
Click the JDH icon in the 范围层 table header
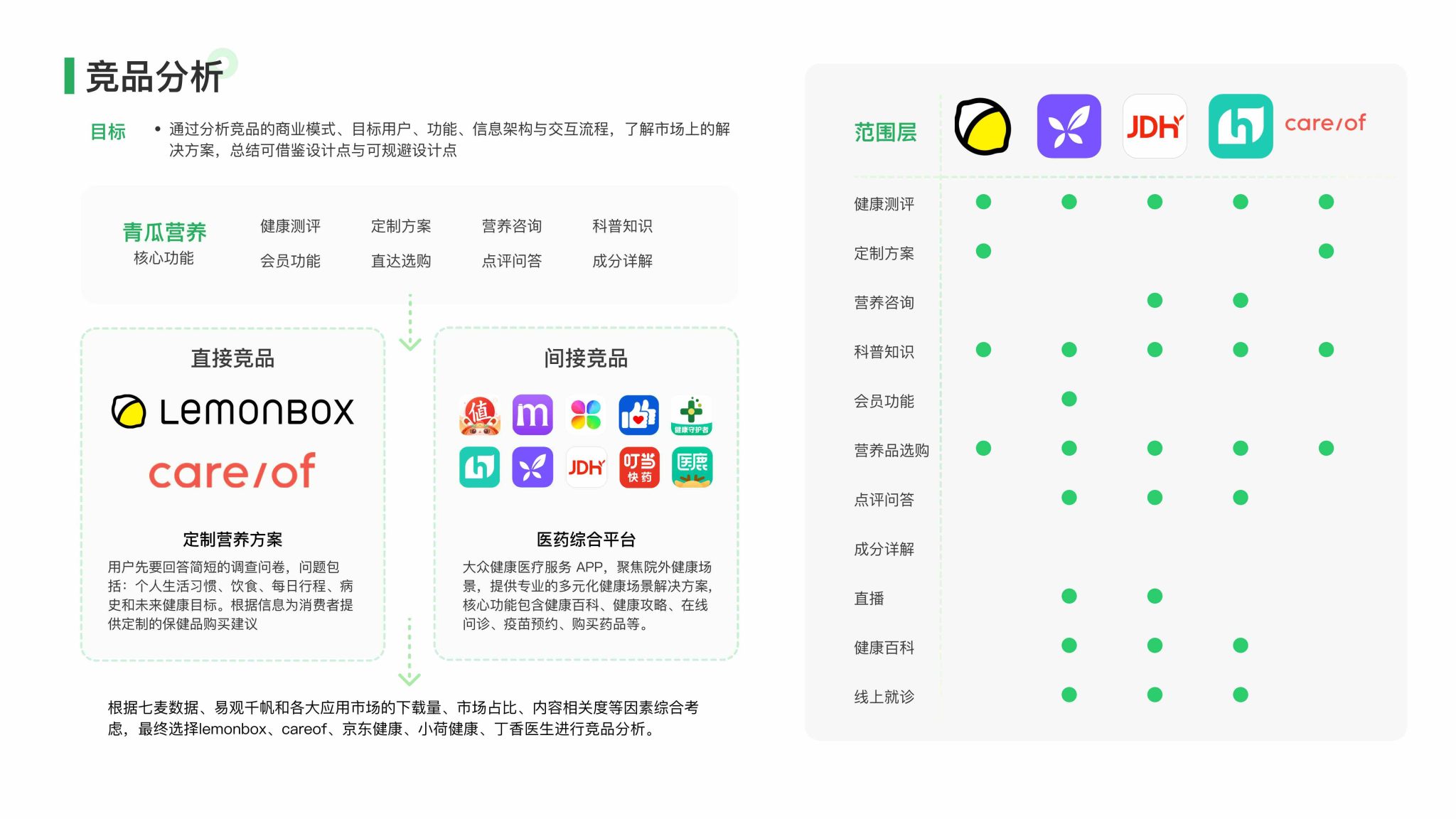[x=1155, y=126]
